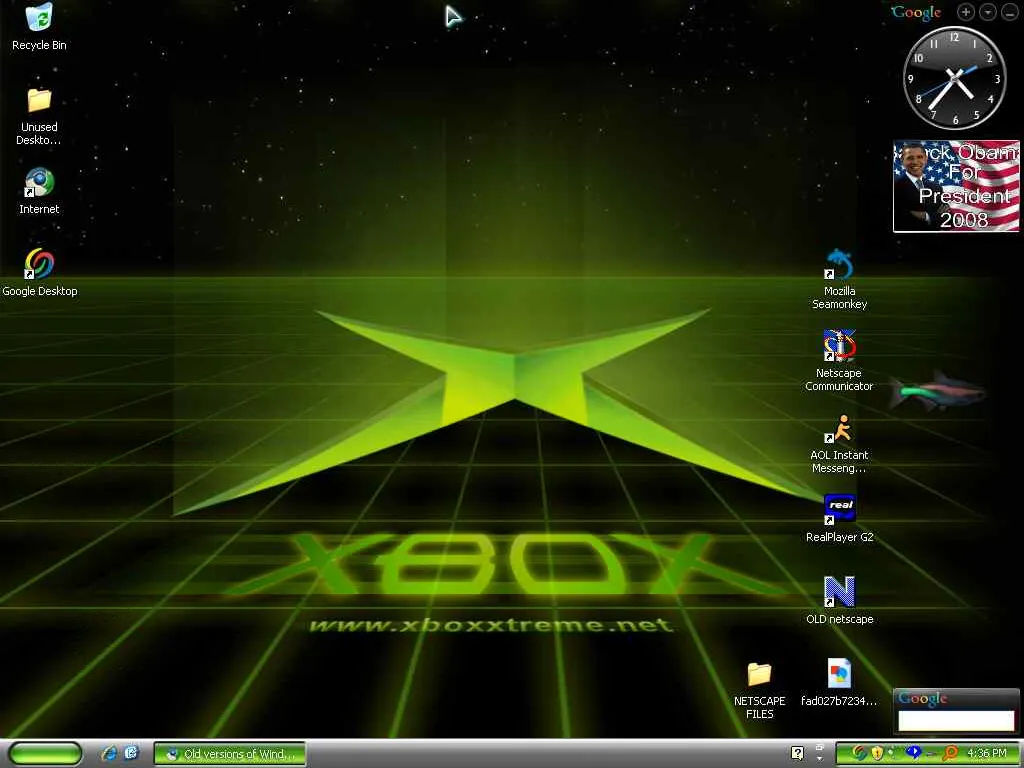Image resolution: width=1024 pixels, height=768 pixels.
Task: Select the fad027b7234 file icon
Action: pyautogui.click(x=839, y=674)
